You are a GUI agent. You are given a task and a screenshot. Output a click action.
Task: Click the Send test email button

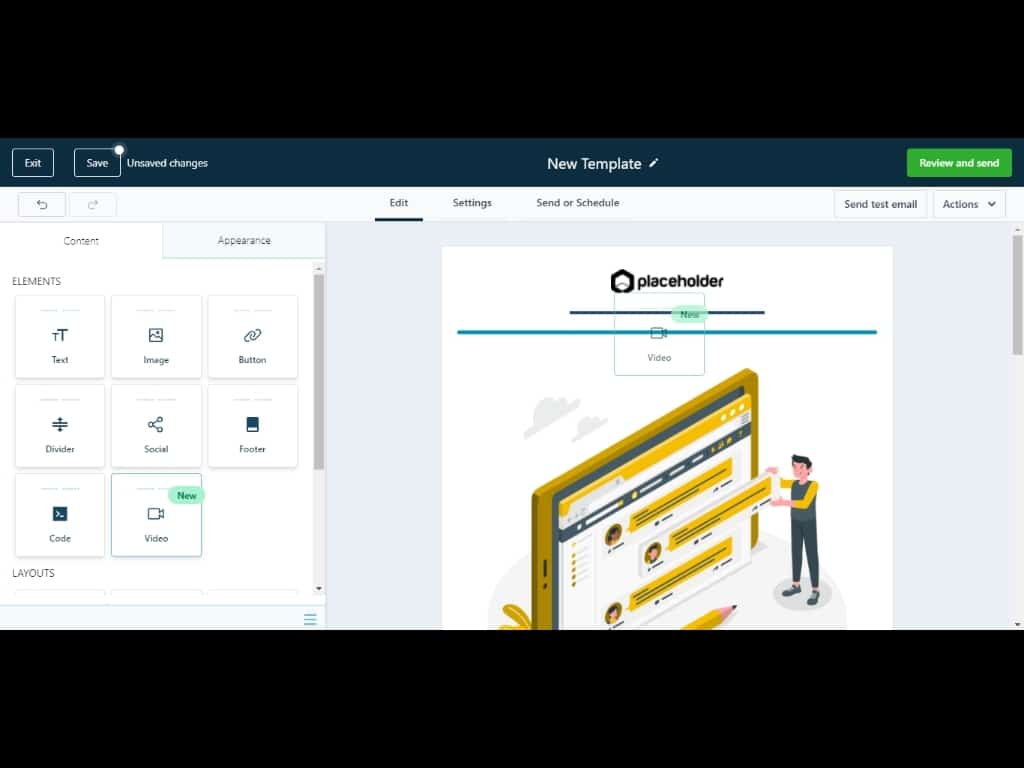click(880, 204)
